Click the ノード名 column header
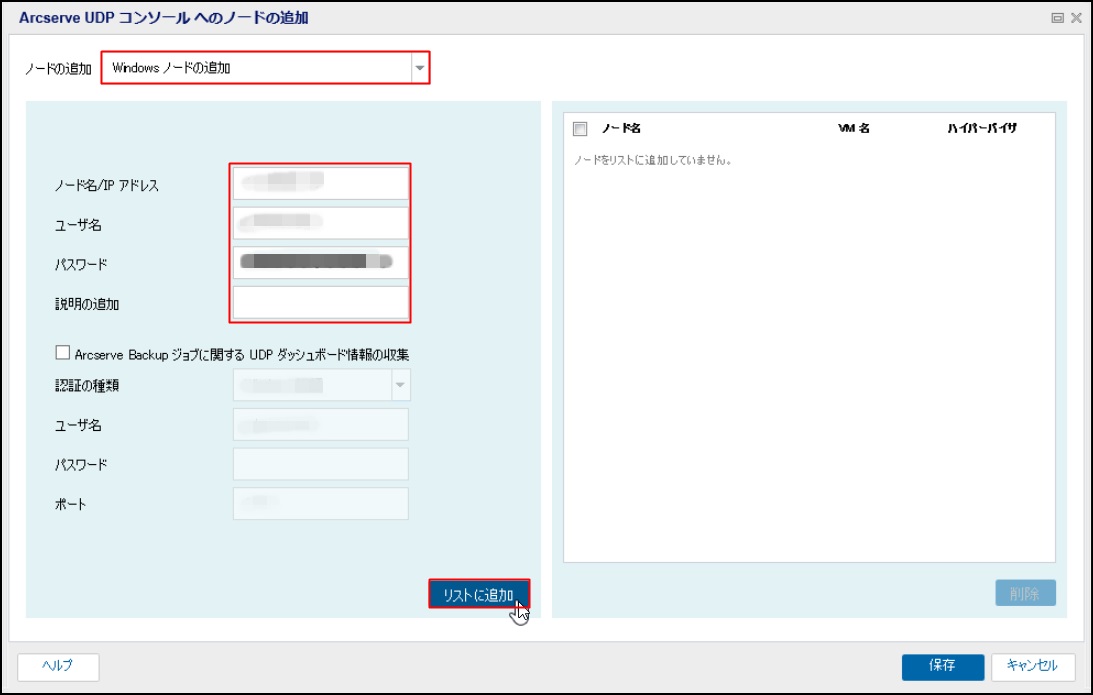Screen dimensions: 1093x695 tap(621, 128)
